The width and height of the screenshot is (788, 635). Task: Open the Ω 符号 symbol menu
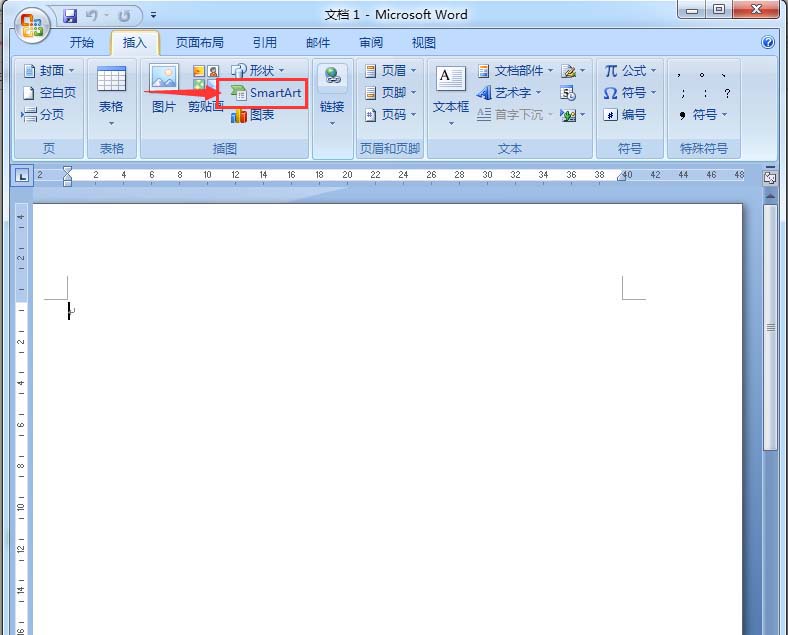[630, 93]
